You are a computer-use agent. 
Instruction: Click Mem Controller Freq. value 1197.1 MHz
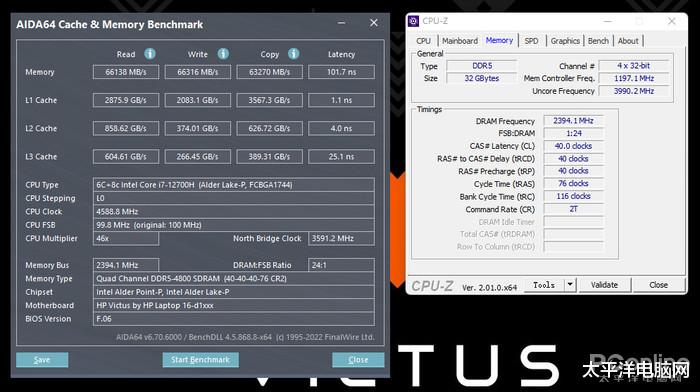click(x=634, y=78)
